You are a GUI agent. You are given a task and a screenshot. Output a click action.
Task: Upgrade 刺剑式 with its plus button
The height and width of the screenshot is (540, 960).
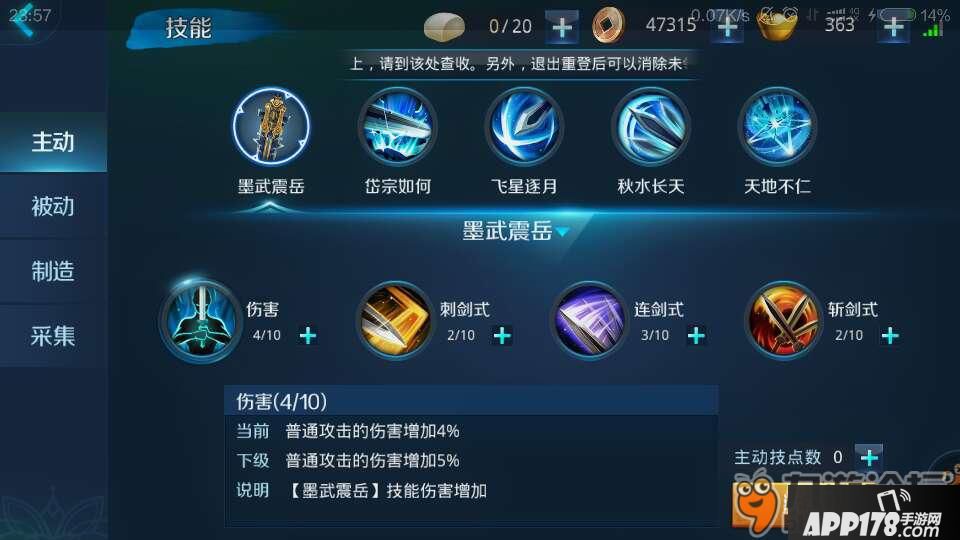coord(502,336)
